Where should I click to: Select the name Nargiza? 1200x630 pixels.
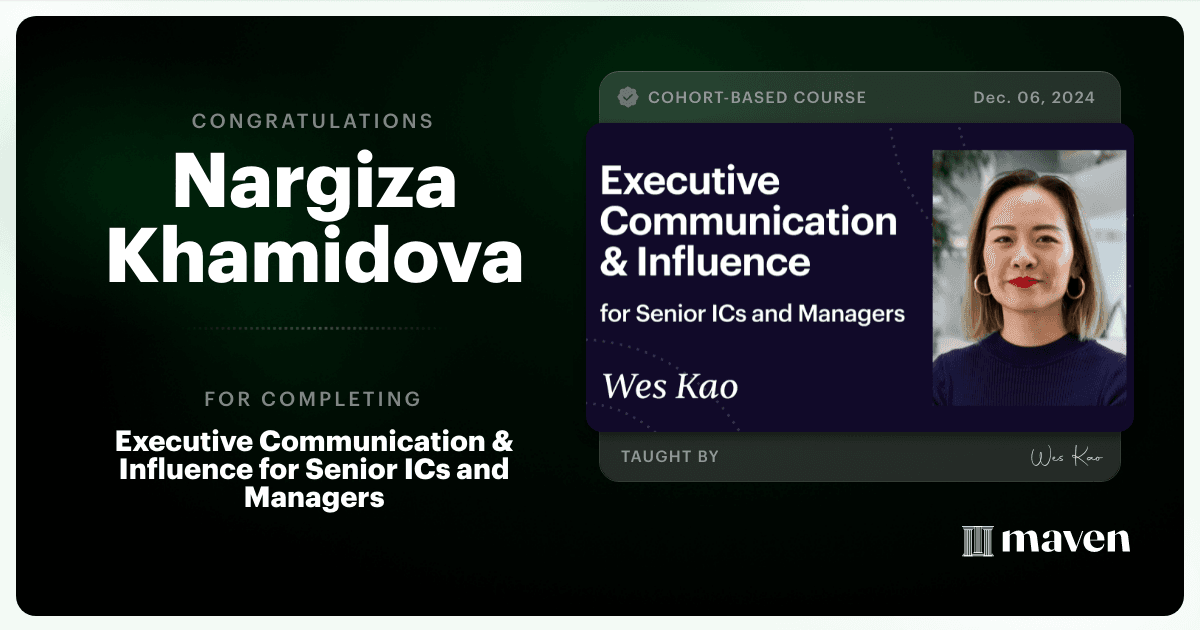314,182
